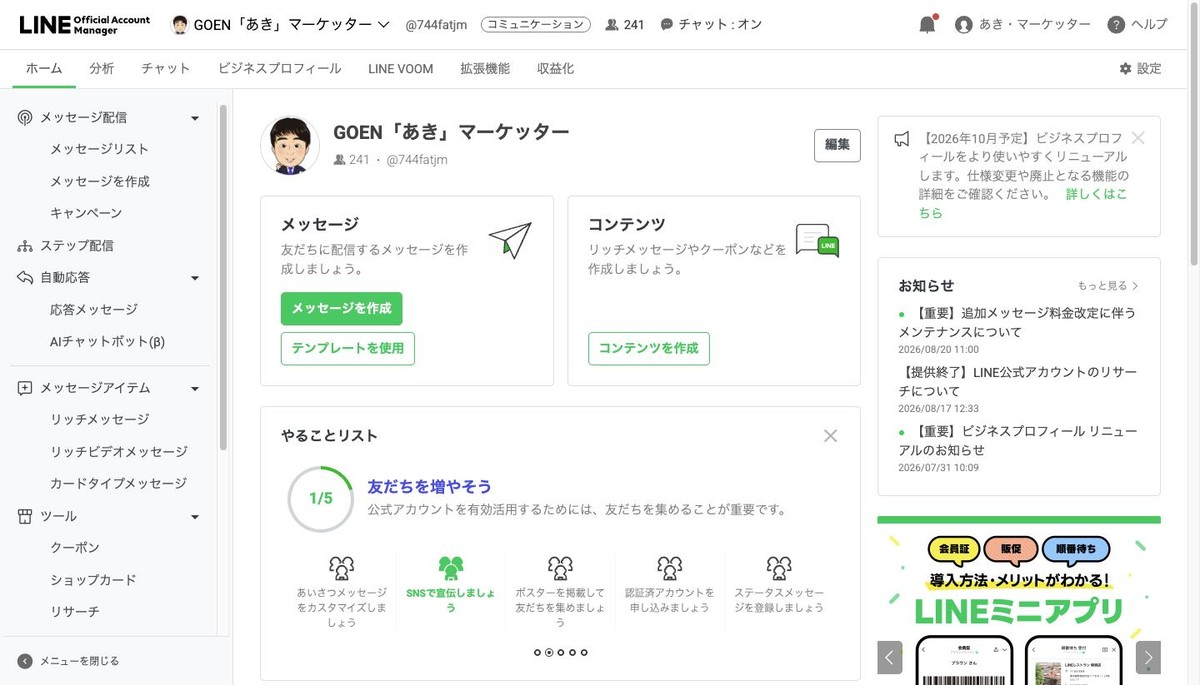Click the green SNSで宣伝しましょう icon

tap(451, 569)
